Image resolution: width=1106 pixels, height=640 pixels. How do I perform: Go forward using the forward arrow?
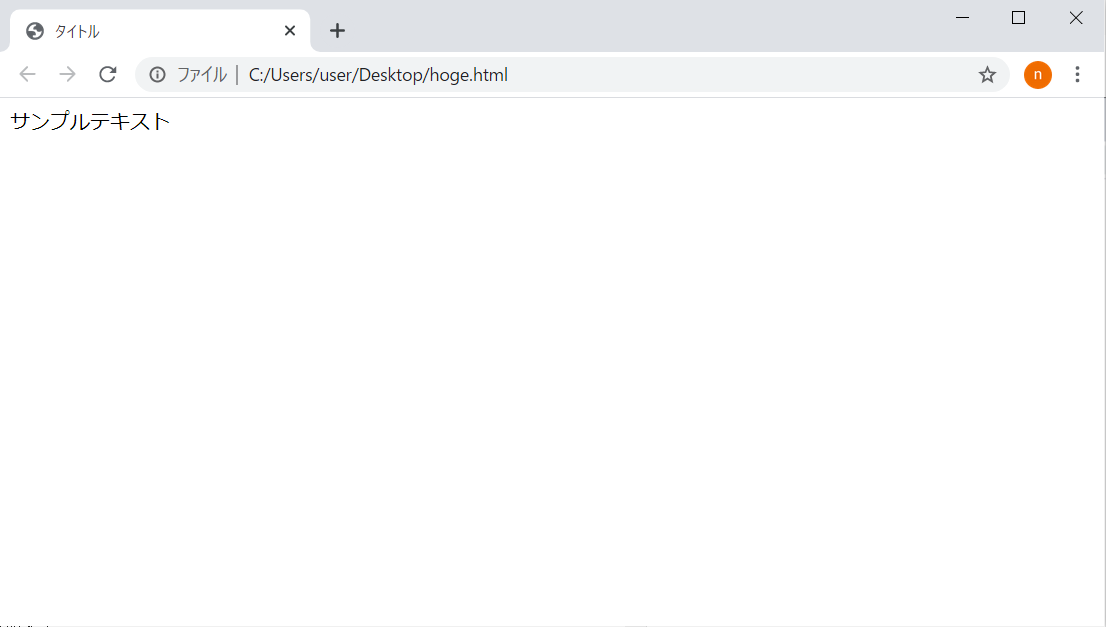[67, 74]
